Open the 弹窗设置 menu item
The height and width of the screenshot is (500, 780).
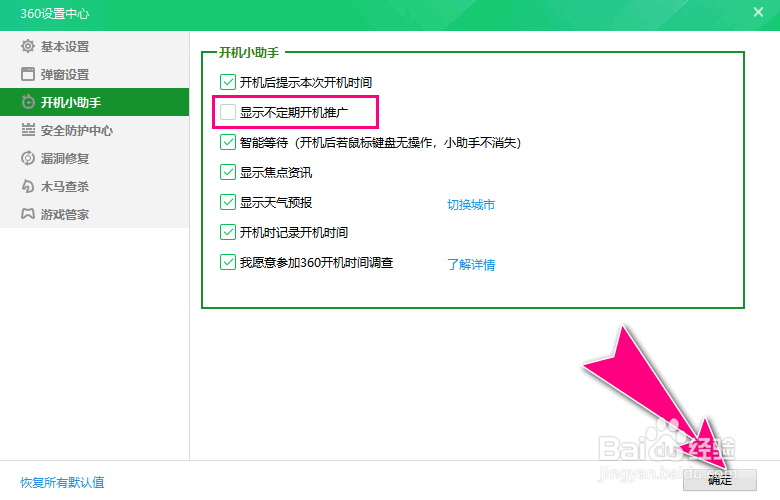(x=95, y=74)
